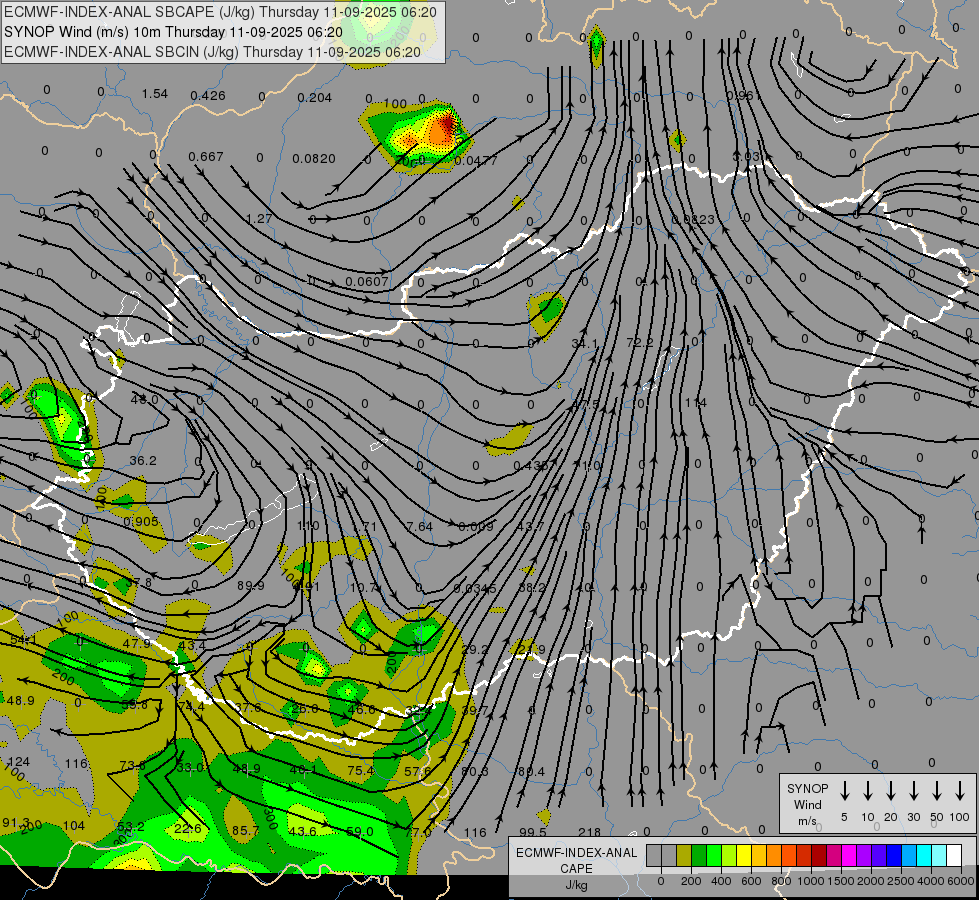Select the olive swatch in CAPE legend

pyautogui.click(x=684, y=855)
